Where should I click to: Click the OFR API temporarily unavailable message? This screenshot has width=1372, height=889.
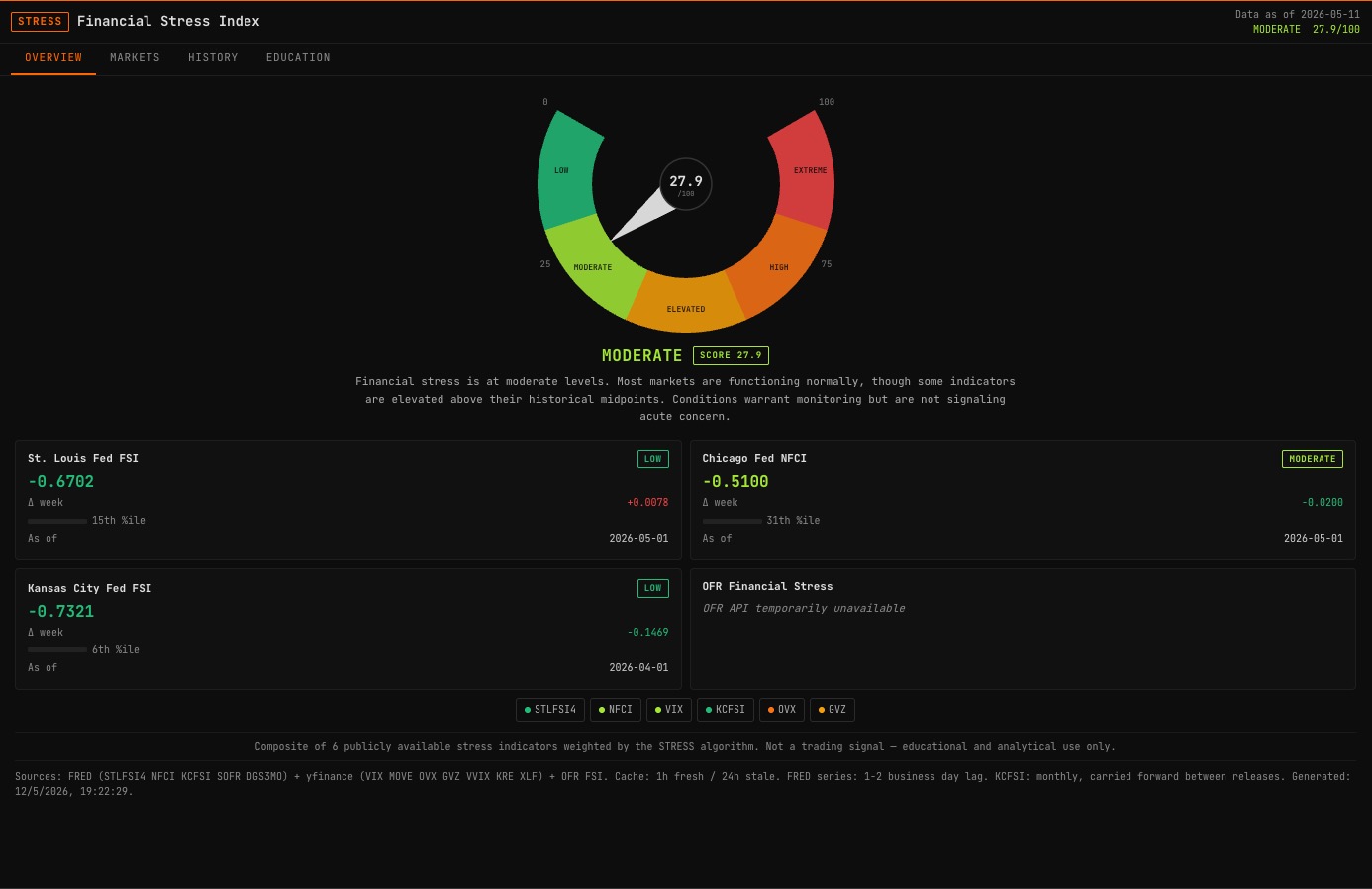click(x=804, y=609)
